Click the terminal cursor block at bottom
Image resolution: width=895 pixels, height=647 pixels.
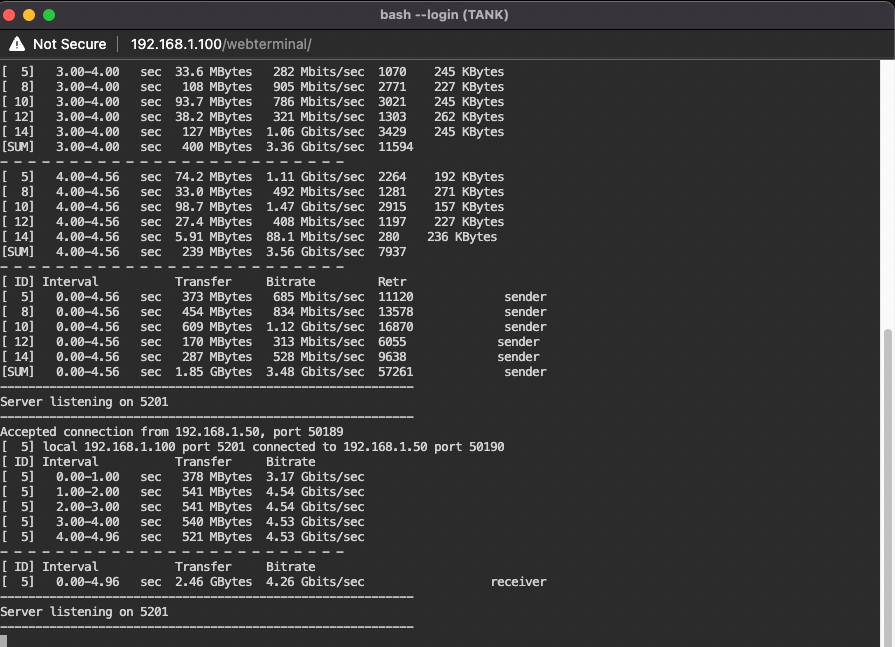point(3,641)
